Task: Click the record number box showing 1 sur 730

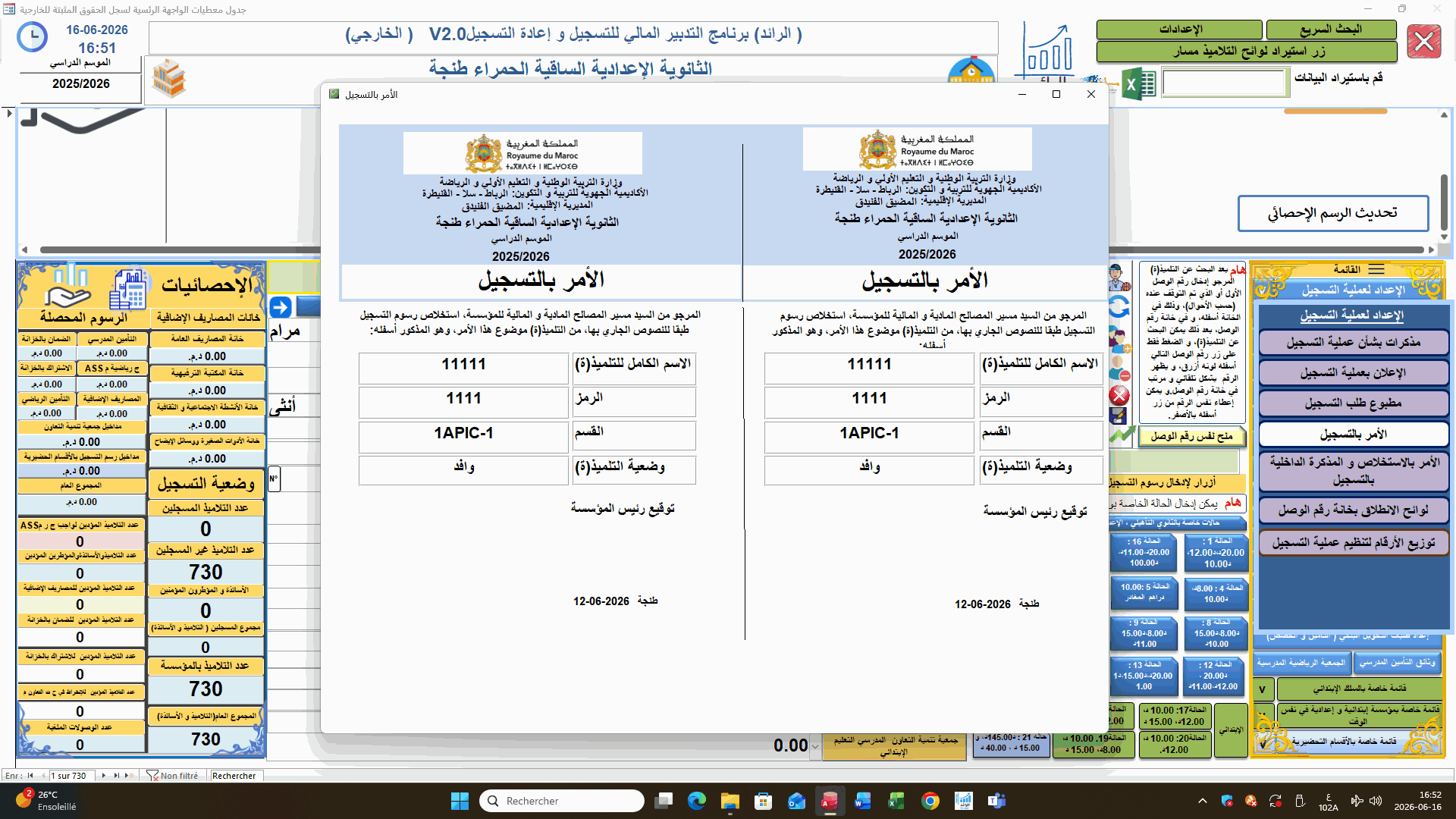Action: 71,776
